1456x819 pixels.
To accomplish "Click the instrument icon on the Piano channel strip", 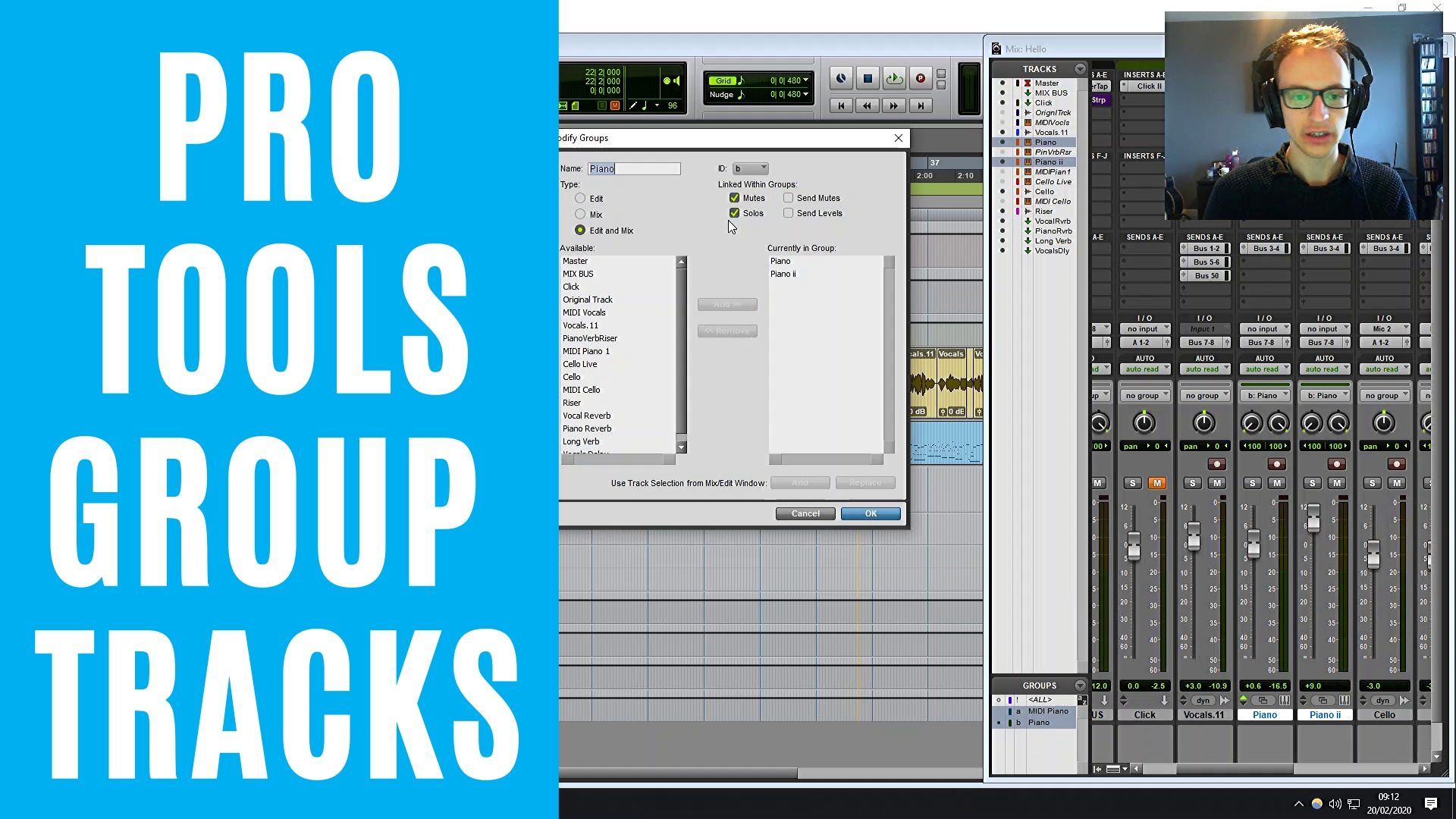I will pyautogui.click(x=1285, y=700).
